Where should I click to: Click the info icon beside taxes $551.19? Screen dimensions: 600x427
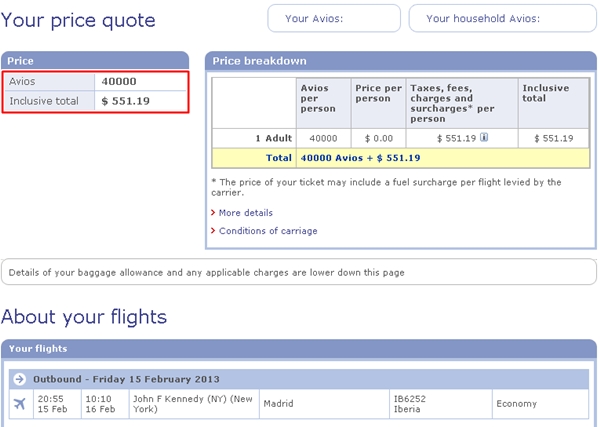(x=484, y=137)
